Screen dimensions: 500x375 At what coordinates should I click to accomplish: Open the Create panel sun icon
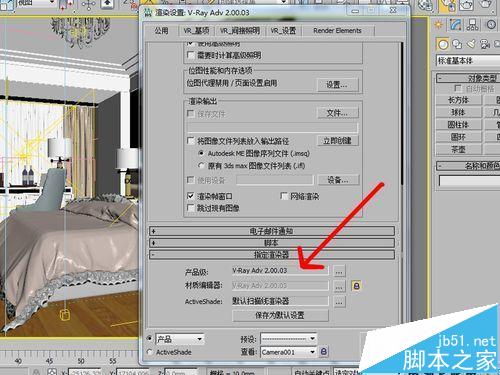(438, 24)
